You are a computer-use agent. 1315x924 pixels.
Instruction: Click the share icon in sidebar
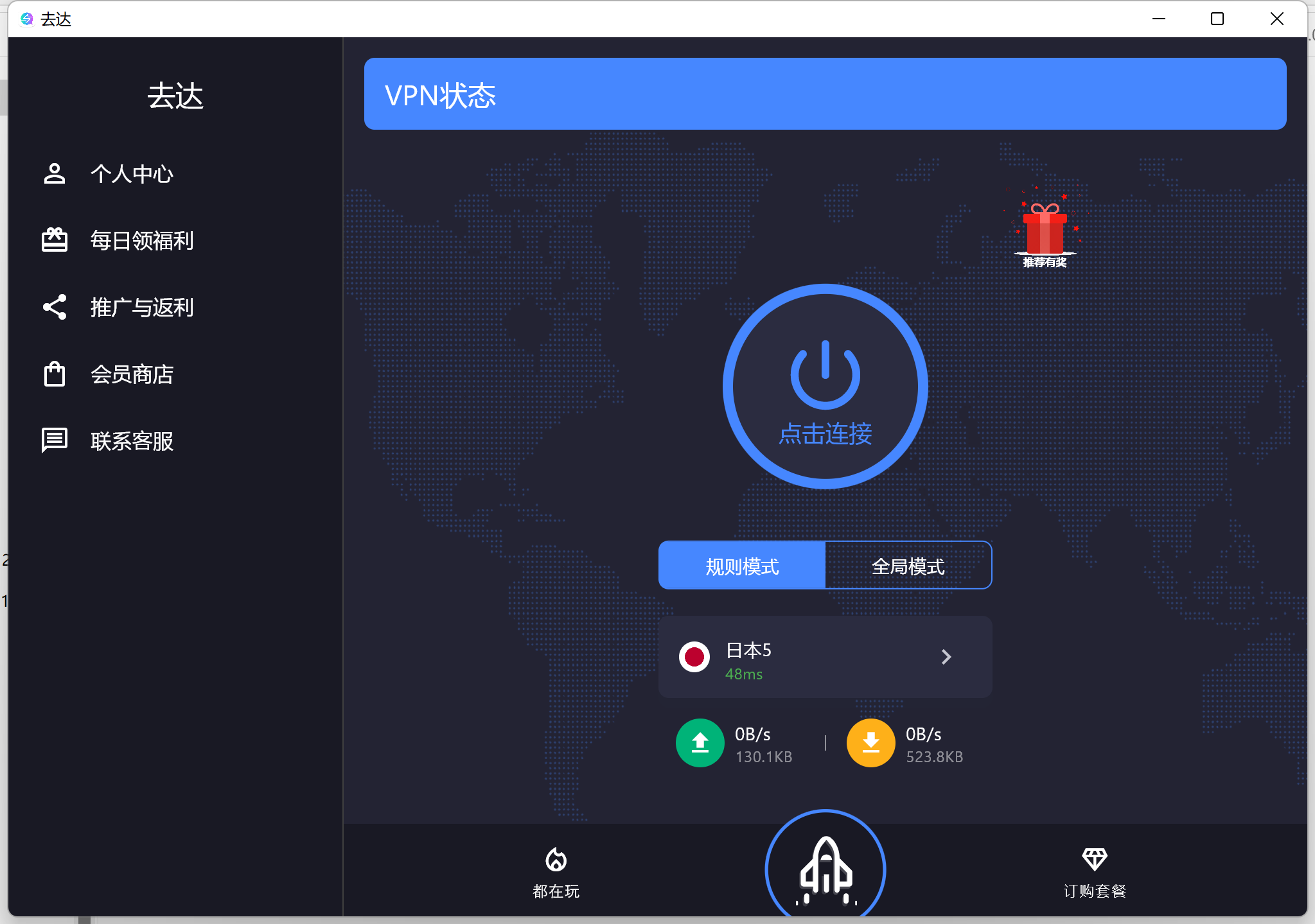pyautogui.click(x=55, y=307)
